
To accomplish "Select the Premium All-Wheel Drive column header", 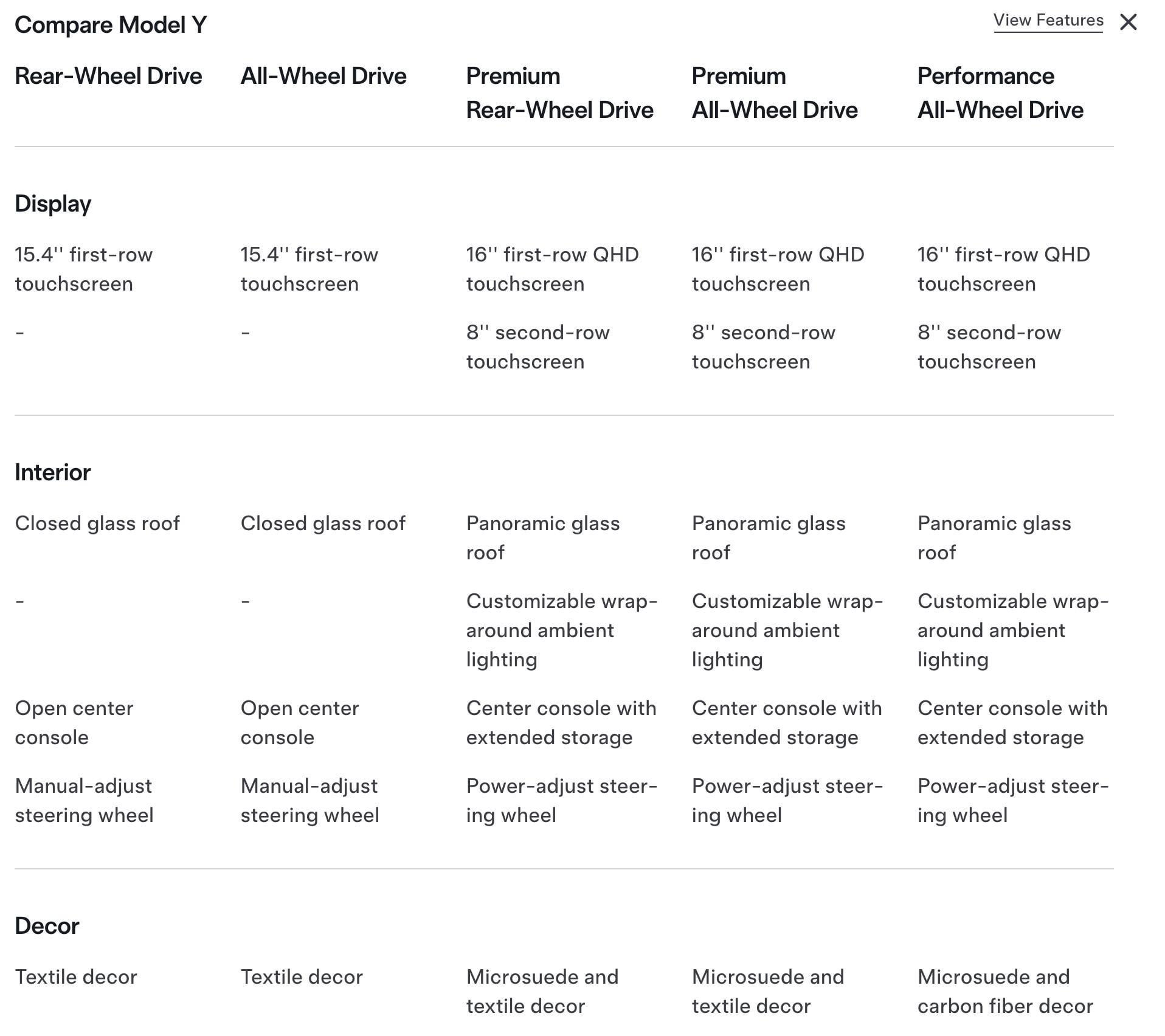I will (774, 93).
